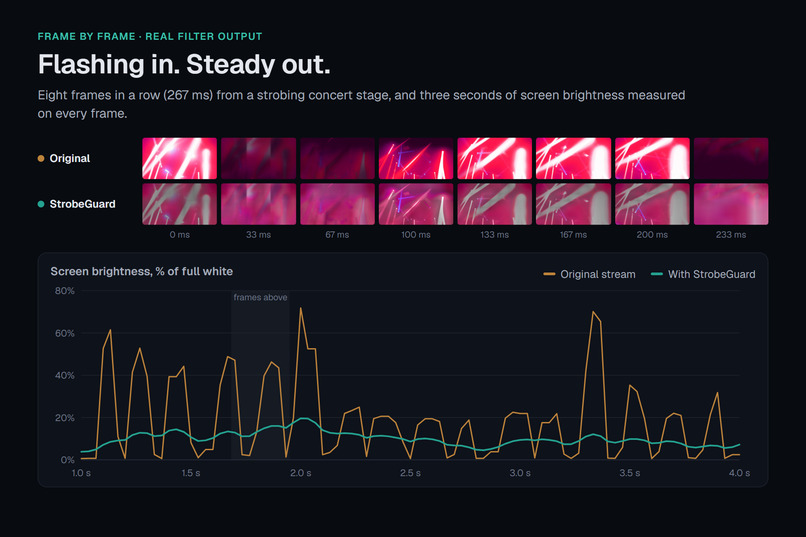Click the '0%' y-axis label
This screenshot has width=806, height=537.
[67, 460]
